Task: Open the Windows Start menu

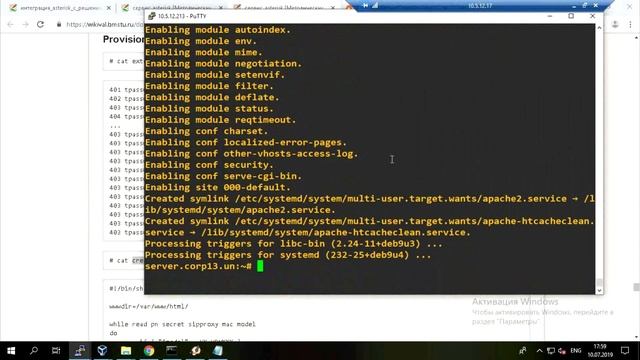Action: tap(11, 351)
